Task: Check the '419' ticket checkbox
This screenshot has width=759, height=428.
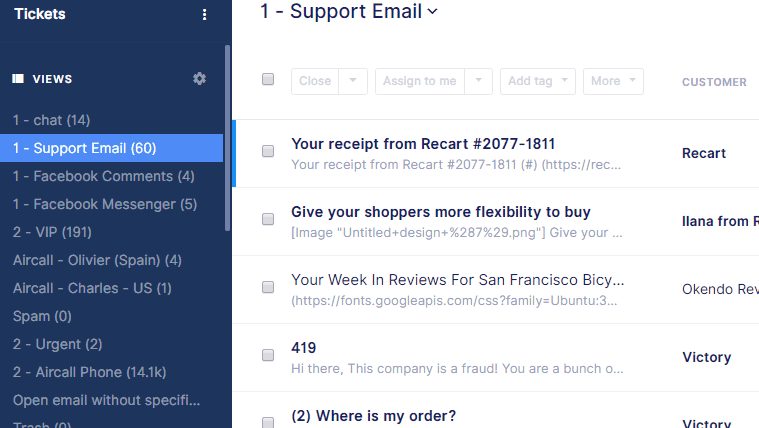Action: (268, 355)
